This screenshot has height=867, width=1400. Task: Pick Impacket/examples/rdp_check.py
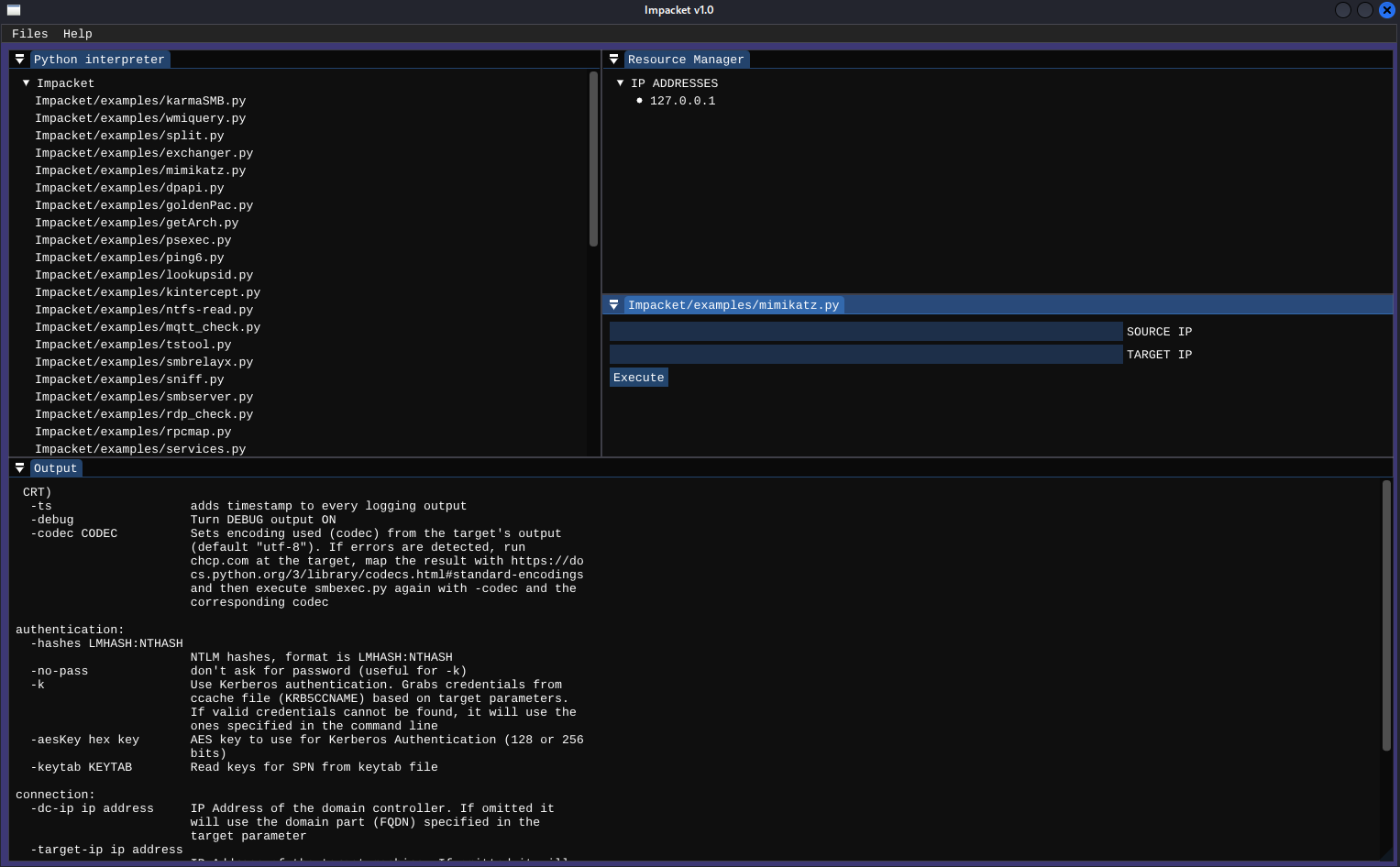coord(144,414)
